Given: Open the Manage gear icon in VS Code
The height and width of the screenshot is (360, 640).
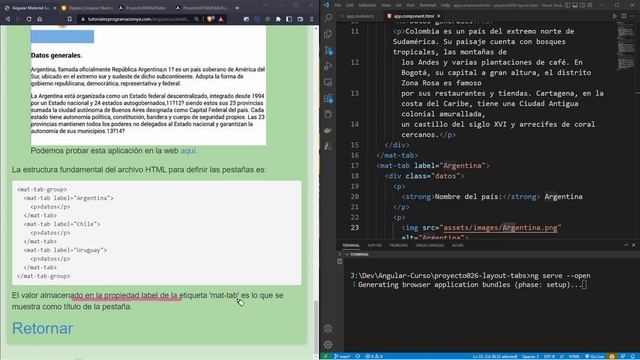Looking at the screenshot, I should point(328,344).
